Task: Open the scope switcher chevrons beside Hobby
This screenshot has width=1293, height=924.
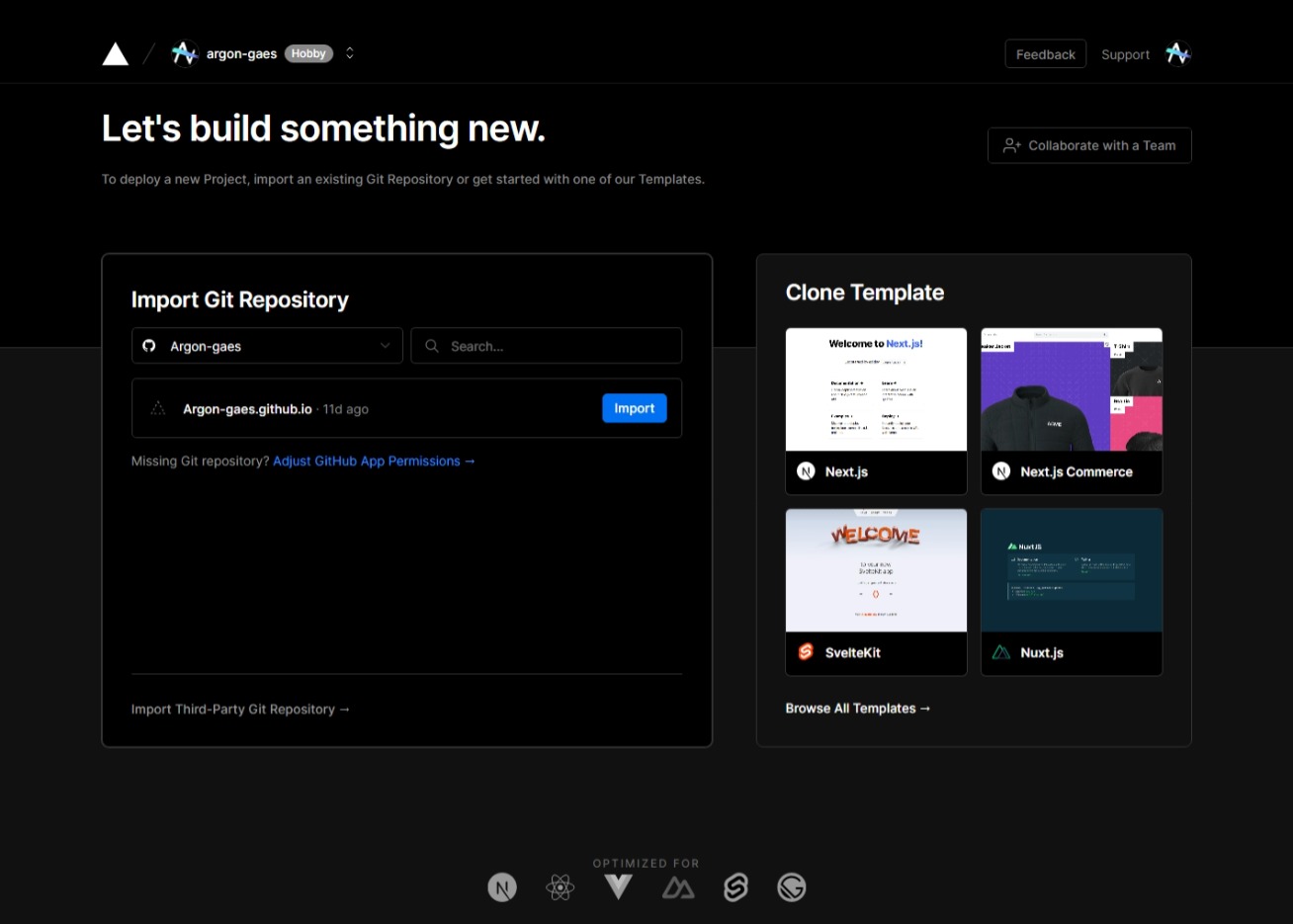Action: 350,53
